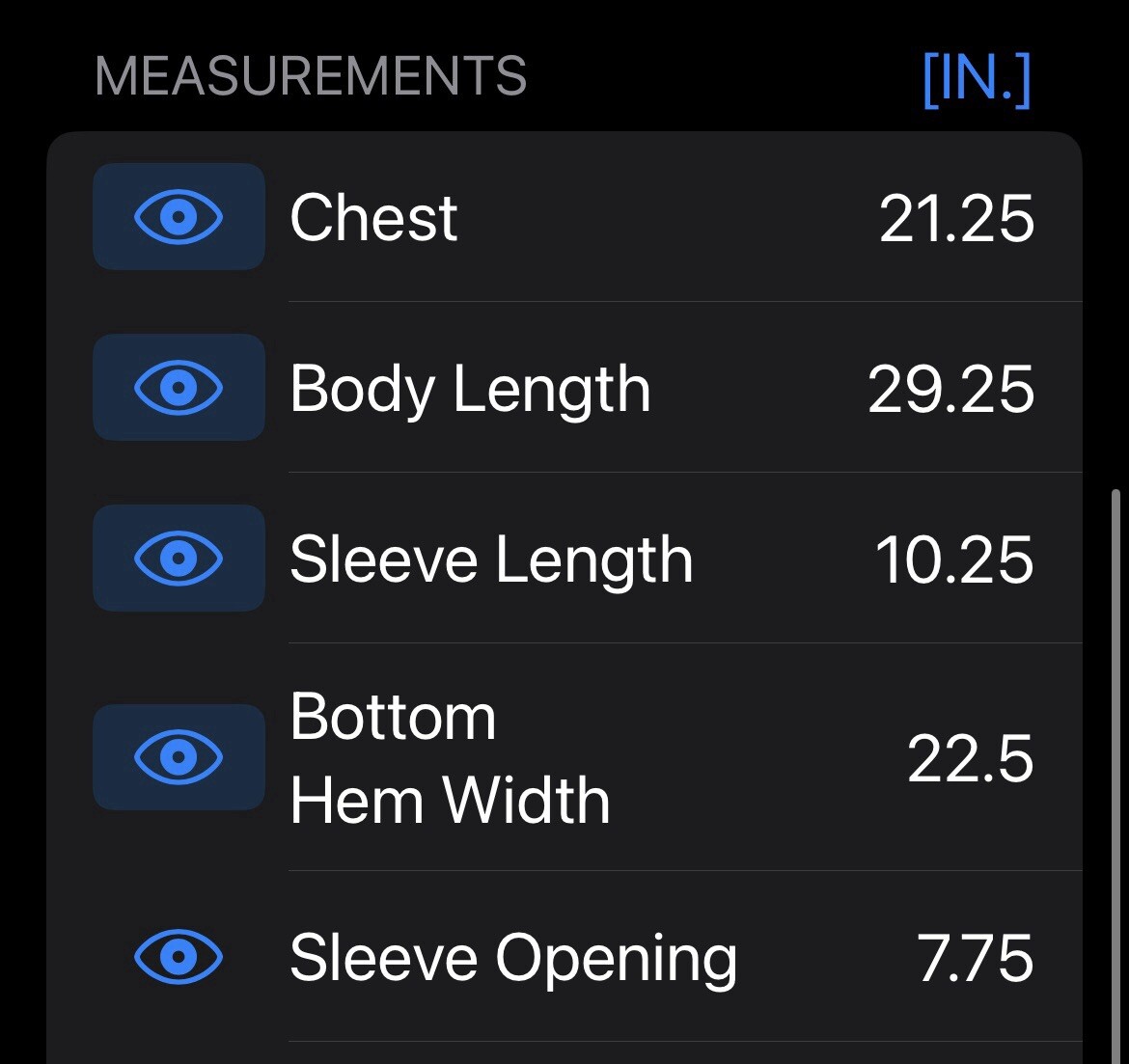Screen dimensions: 1129x1064
Task: Hide the Sleeve Length measurement eye icon
Action: coord(179,558)
